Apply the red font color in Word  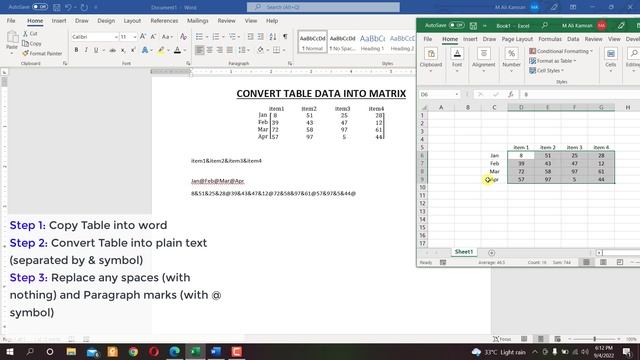pos(177,50)
